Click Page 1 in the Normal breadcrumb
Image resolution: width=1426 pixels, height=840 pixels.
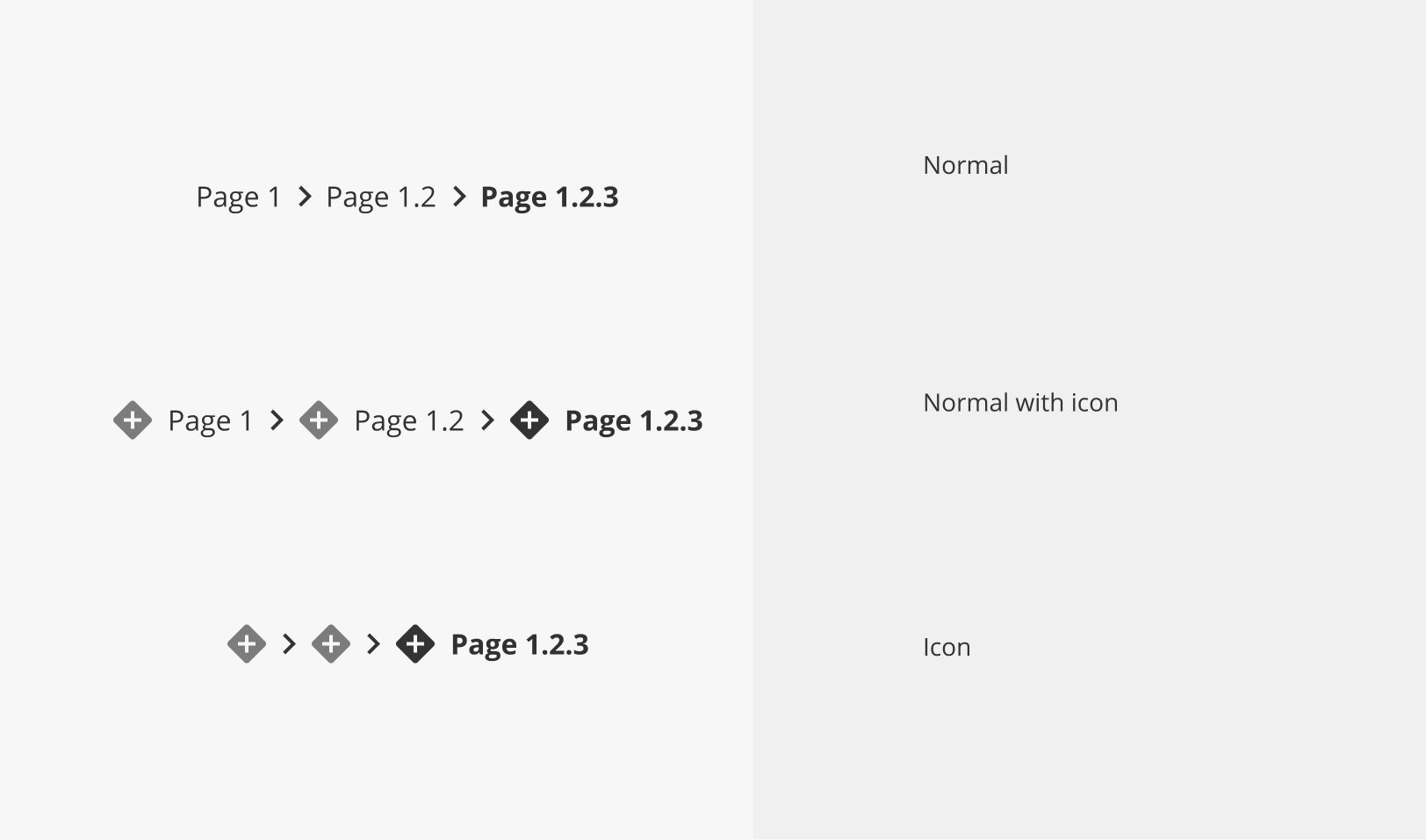tap(238, 197)
